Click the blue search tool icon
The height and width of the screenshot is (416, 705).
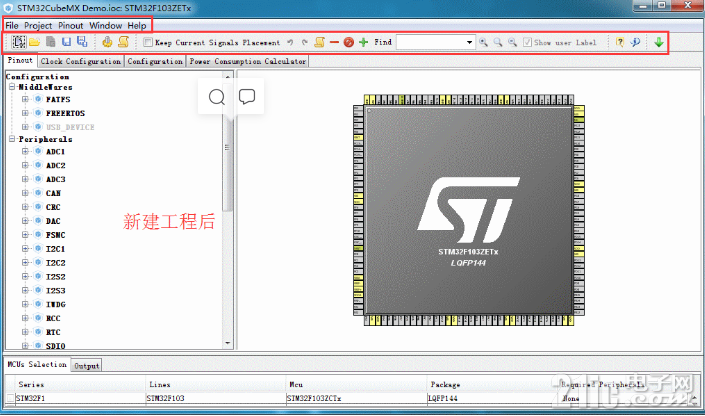tap(635, 42)
